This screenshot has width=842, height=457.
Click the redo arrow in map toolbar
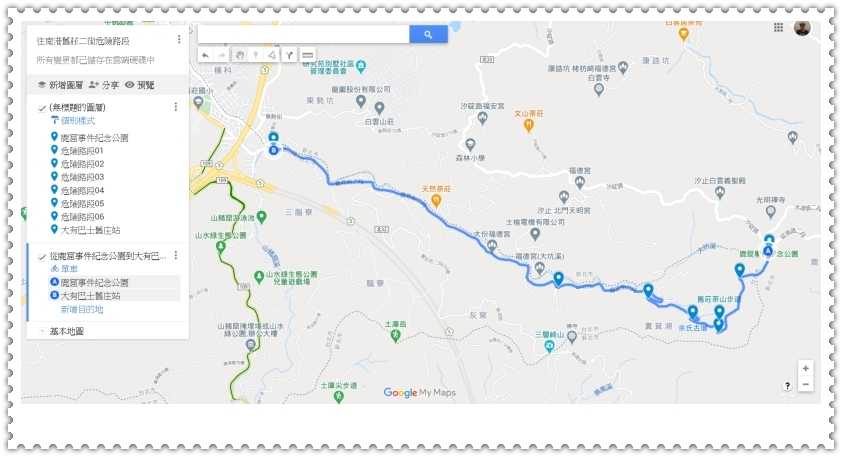[x=221, y=55]
